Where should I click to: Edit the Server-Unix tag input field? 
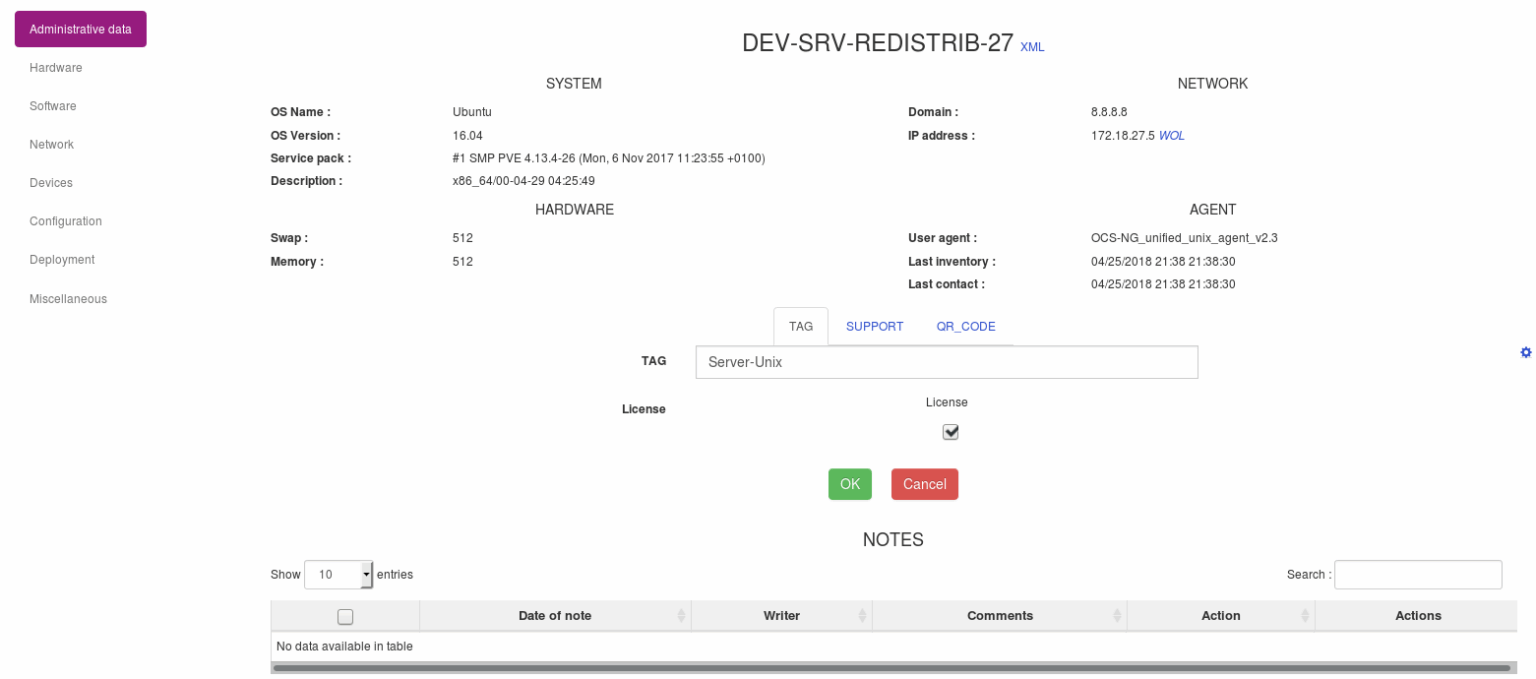946,362
